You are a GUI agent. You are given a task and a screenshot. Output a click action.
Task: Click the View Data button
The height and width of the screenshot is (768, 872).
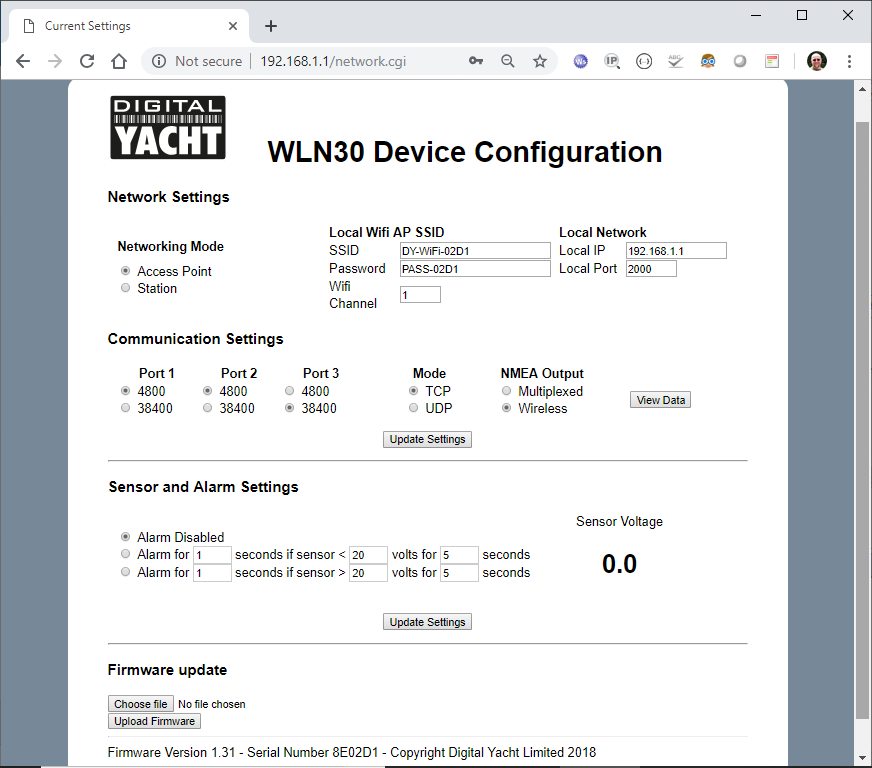coord(659,399)
